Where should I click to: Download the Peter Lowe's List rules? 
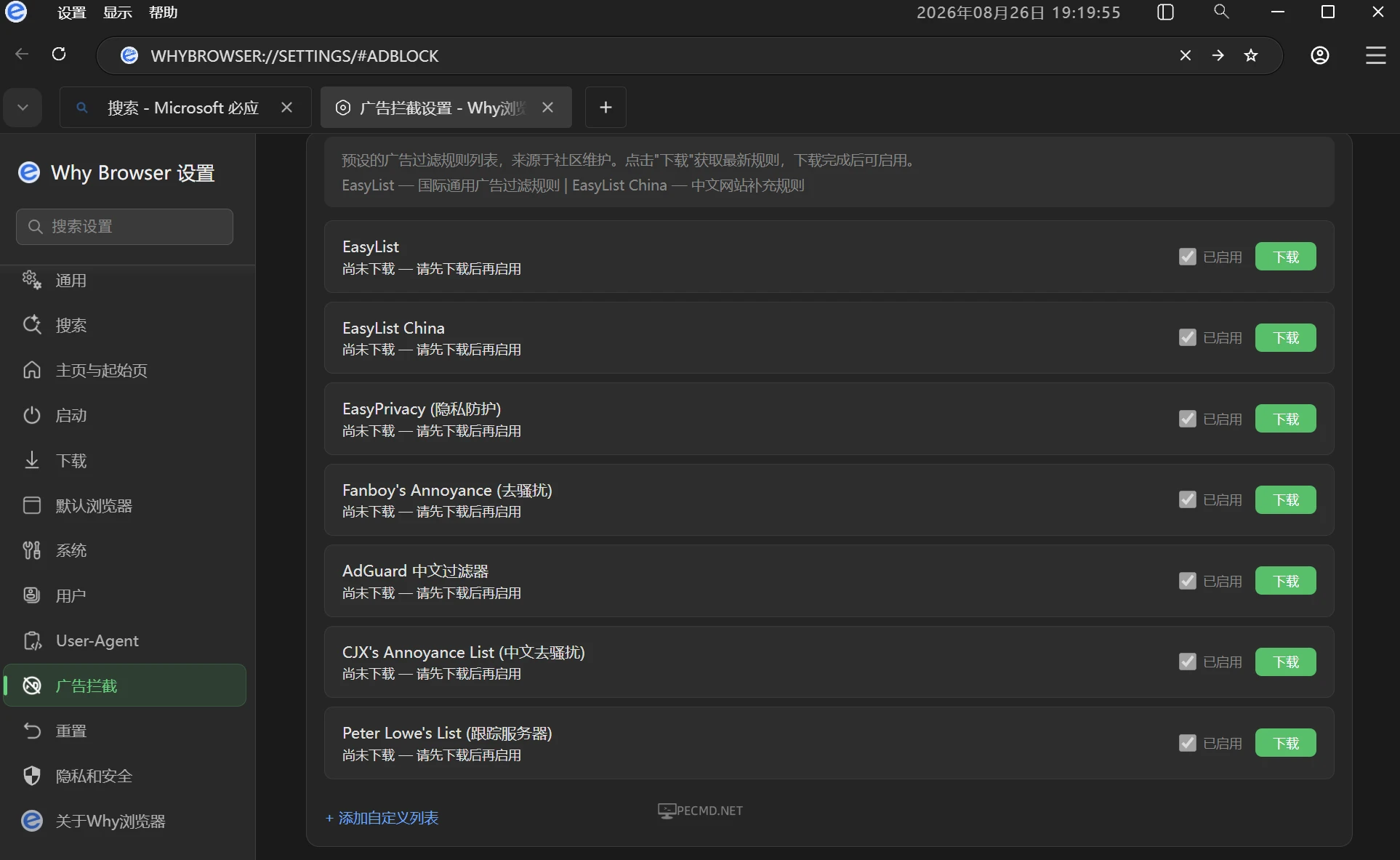point(1285,743)
